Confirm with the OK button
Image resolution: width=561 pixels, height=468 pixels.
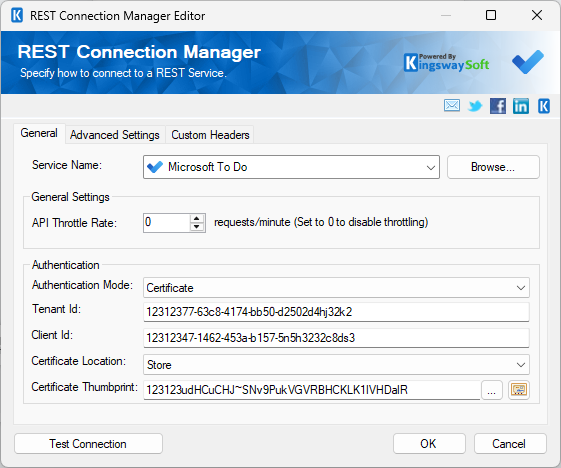coord(429,444)
